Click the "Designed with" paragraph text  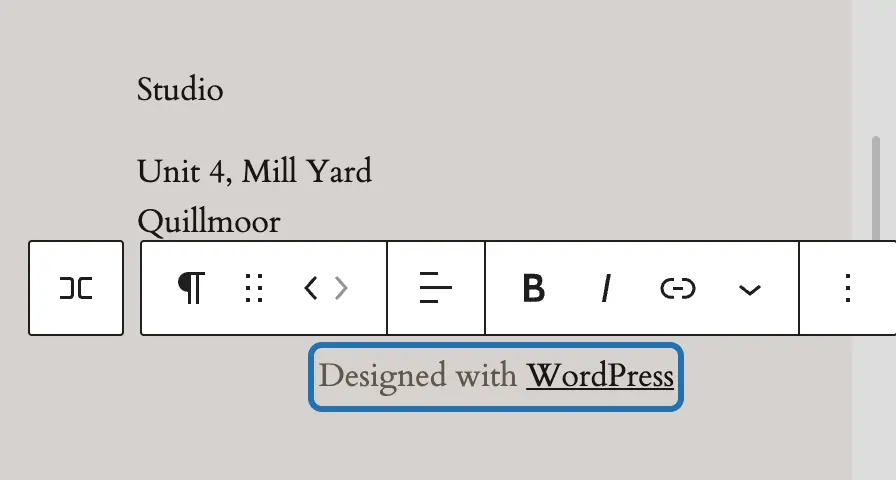click(x=417, y=377)
